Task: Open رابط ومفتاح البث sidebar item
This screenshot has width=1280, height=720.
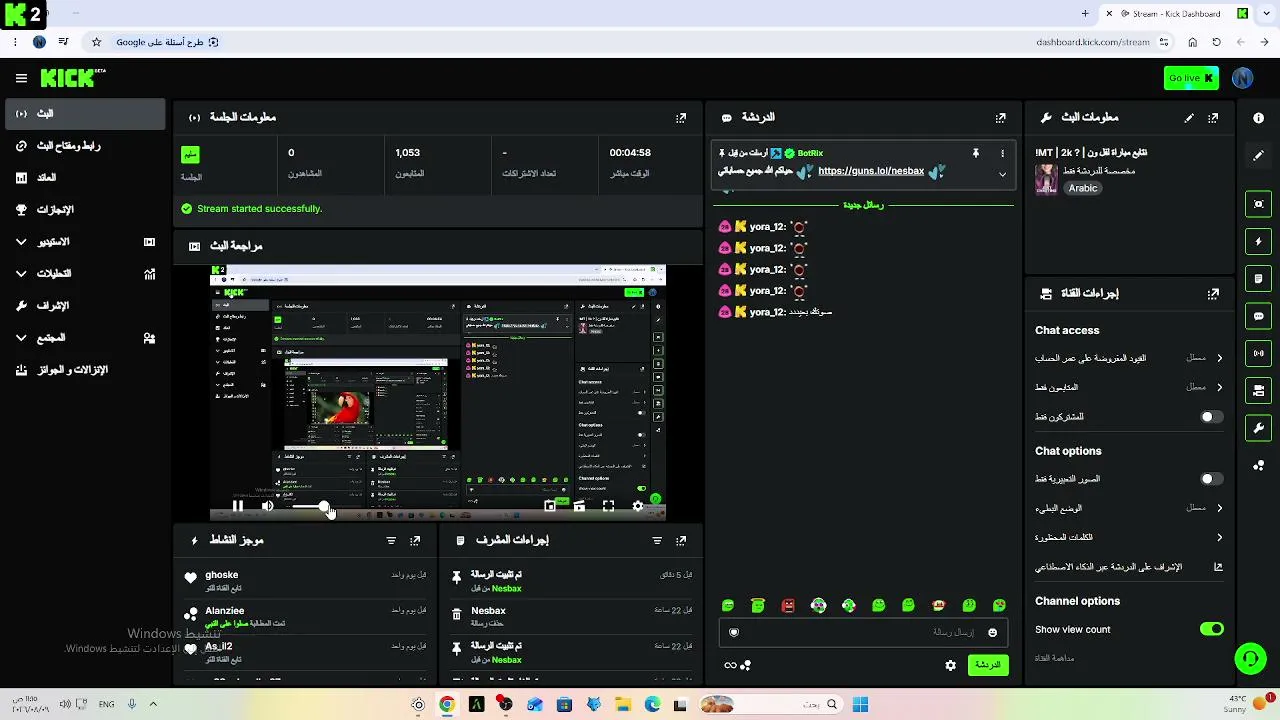Action: pos(84,146)
